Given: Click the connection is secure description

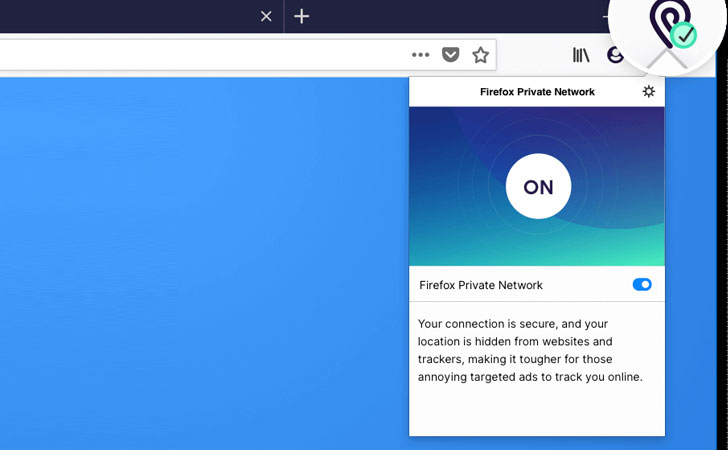Looking at the screenshot, I should [x=530, y=351].
